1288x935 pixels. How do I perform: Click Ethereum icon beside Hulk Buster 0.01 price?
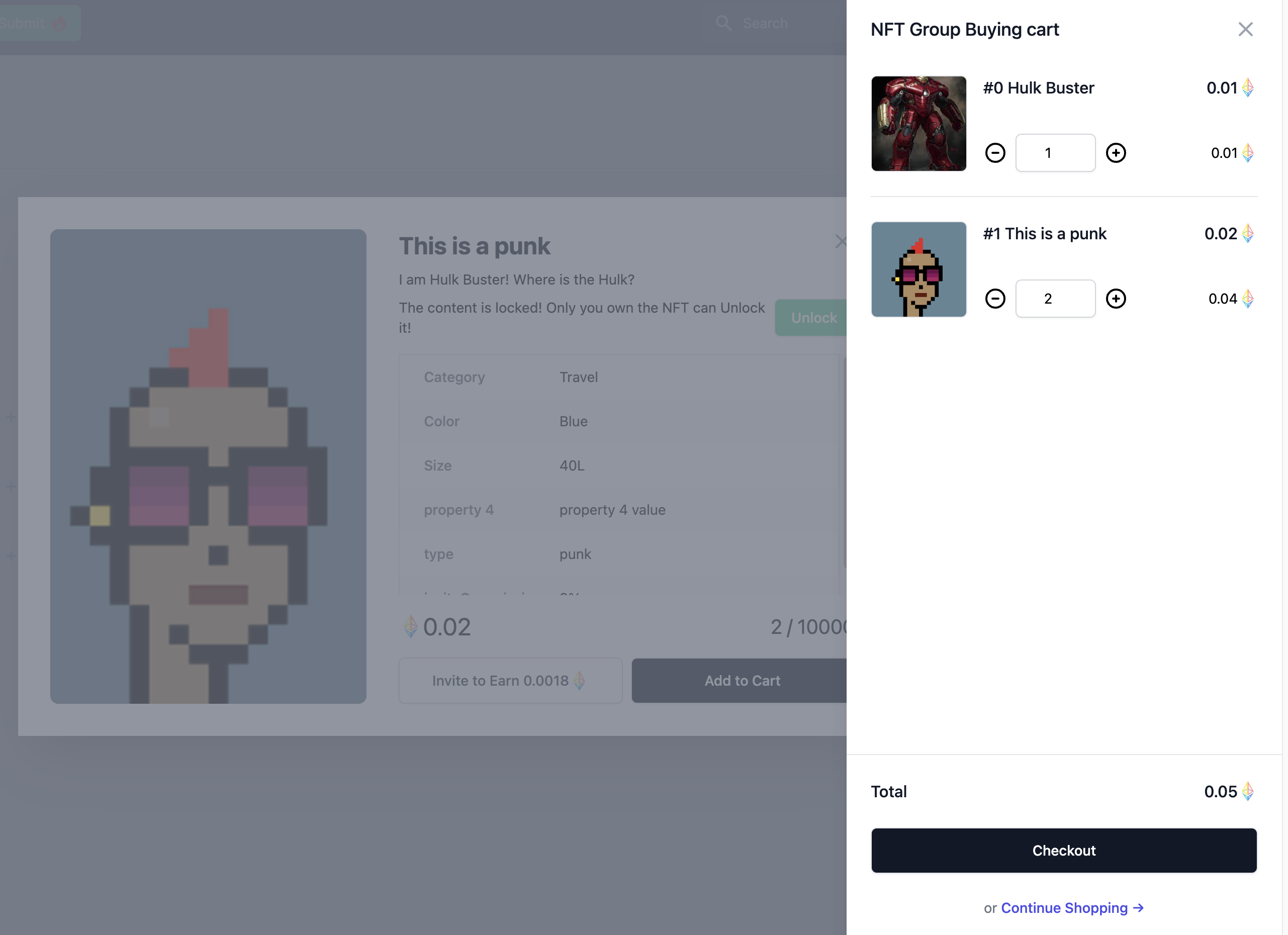point(1248,88)
